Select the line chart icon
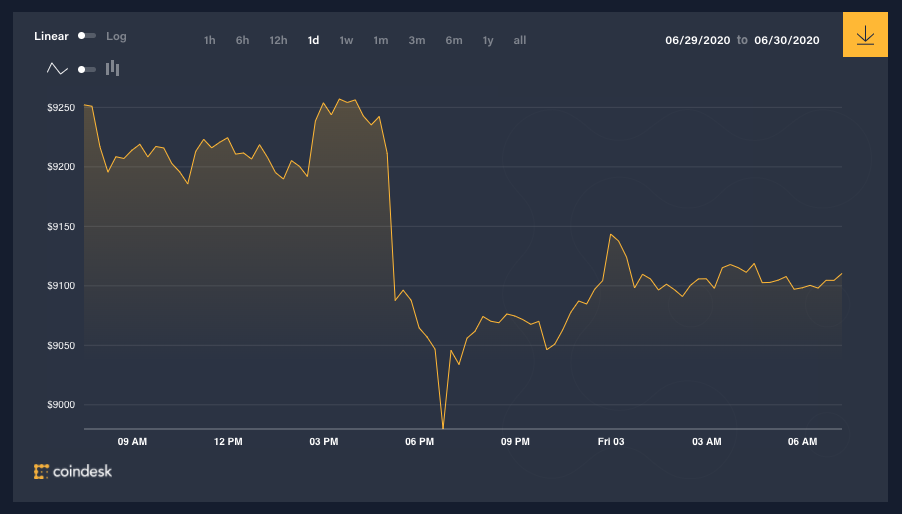Viewport: 902px width, 514px height. 57,69
